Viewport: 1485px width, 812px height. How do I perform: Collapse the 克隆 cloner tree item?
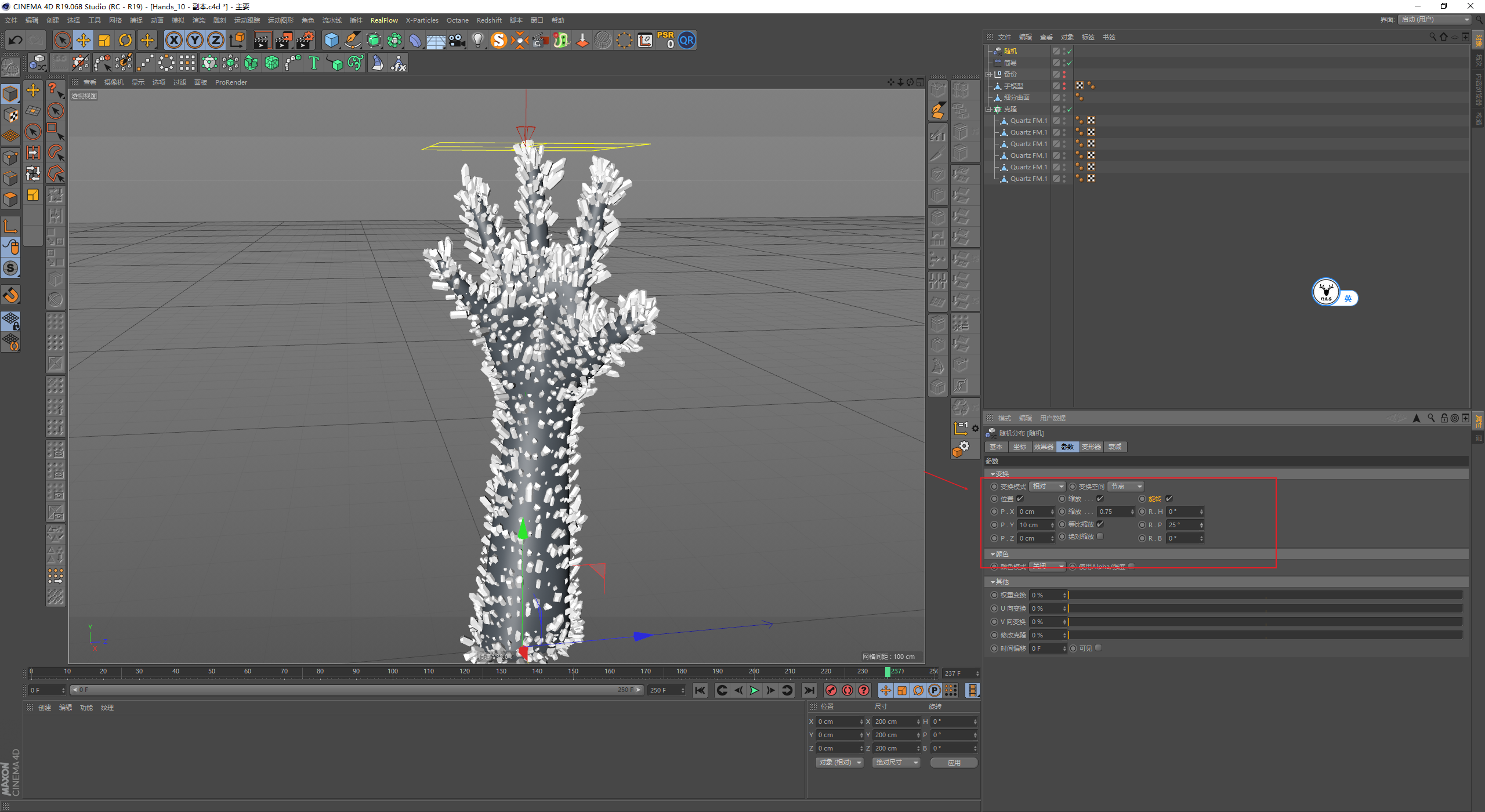pos(988,109)
